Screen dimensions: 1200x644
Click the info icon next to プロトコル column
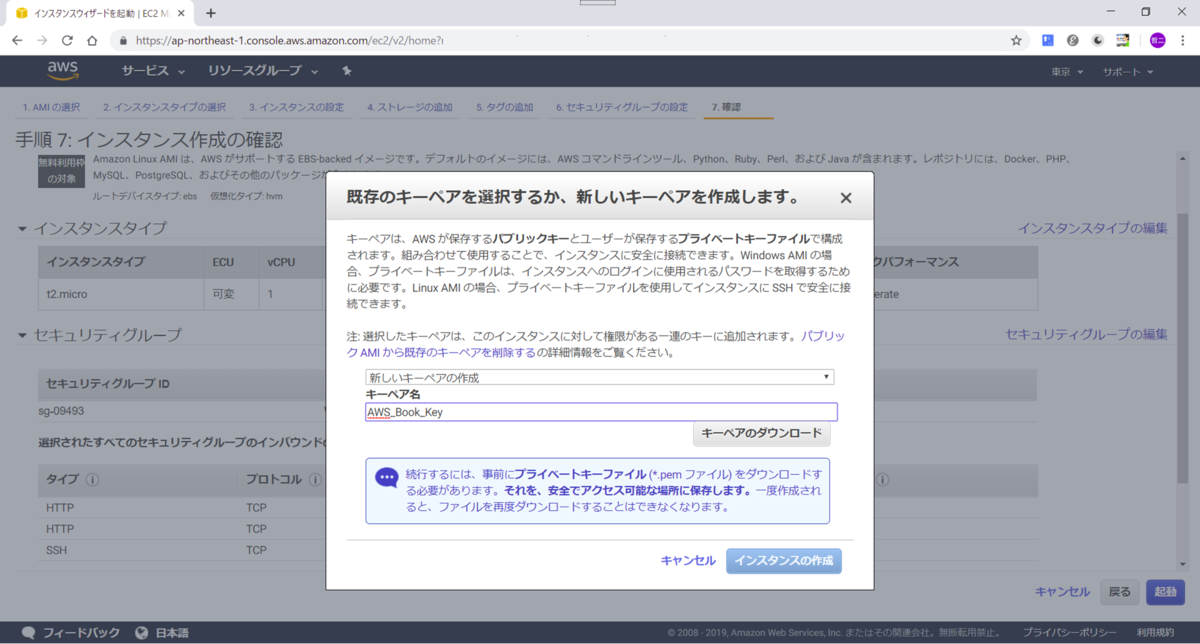coord(315,478)
